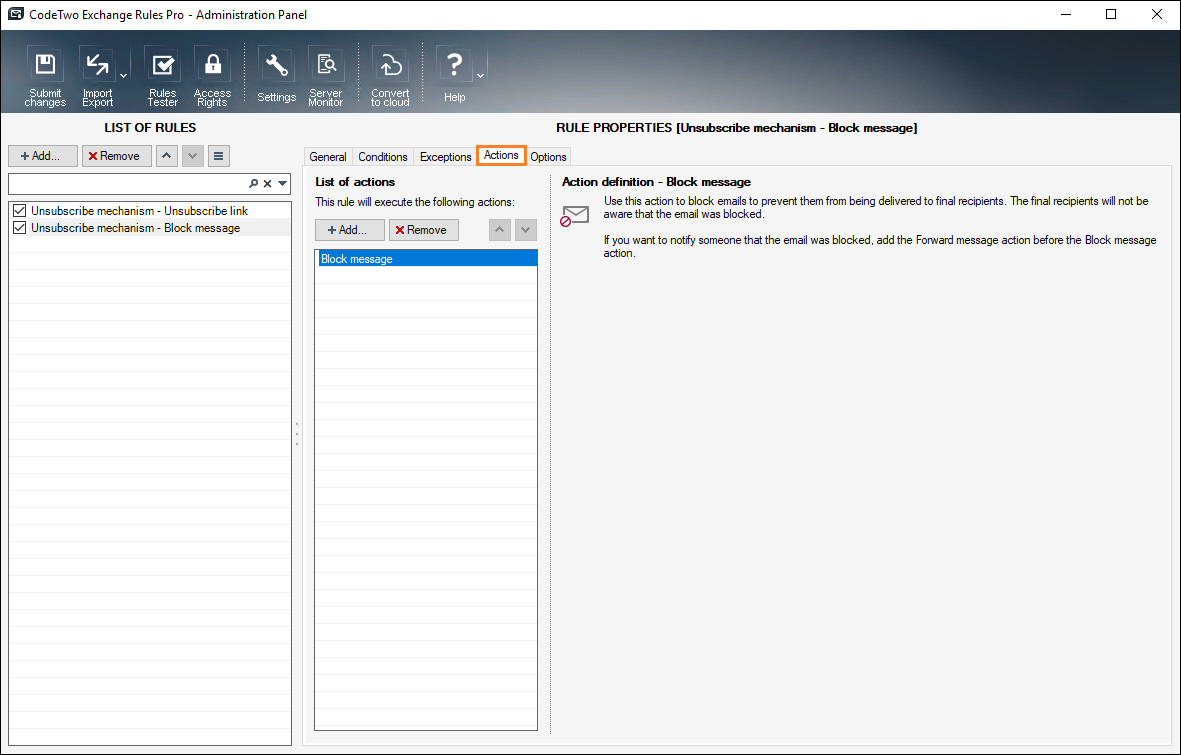Viewport: 1181px width, 755px height.
Task: Click the 'Use this action to block emails' paragraph
Action: click(876, 207)
